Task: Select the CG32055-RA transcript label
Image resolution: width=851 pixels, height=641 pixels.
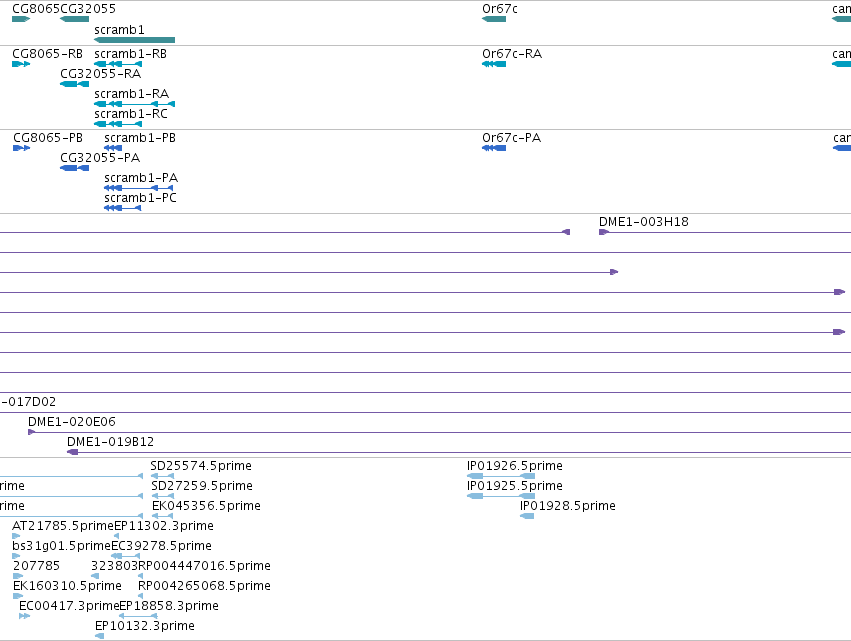Action: [x=100, y=74]
